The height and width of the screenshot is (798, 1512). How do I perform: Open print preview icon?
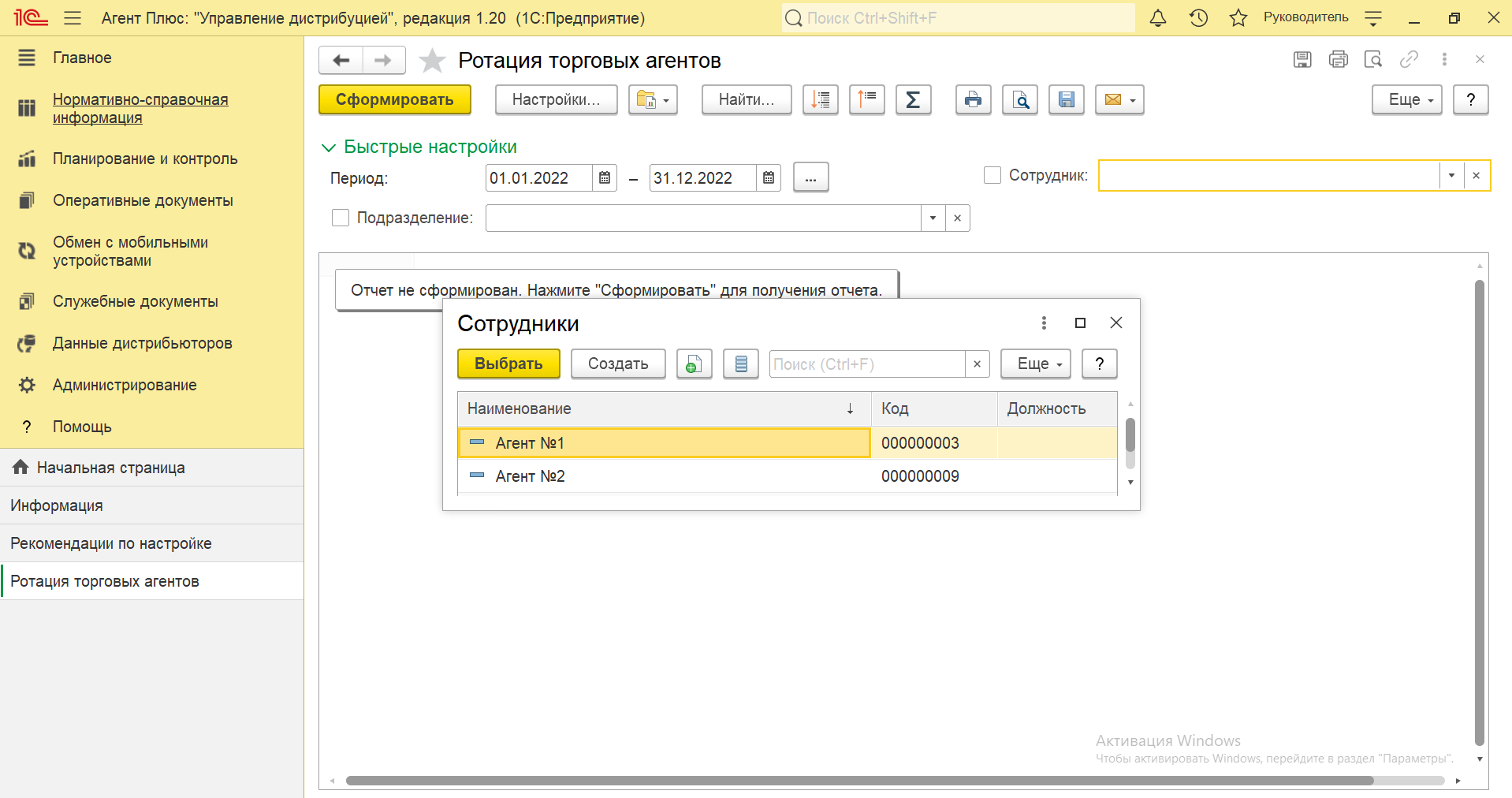[1020, 99]
